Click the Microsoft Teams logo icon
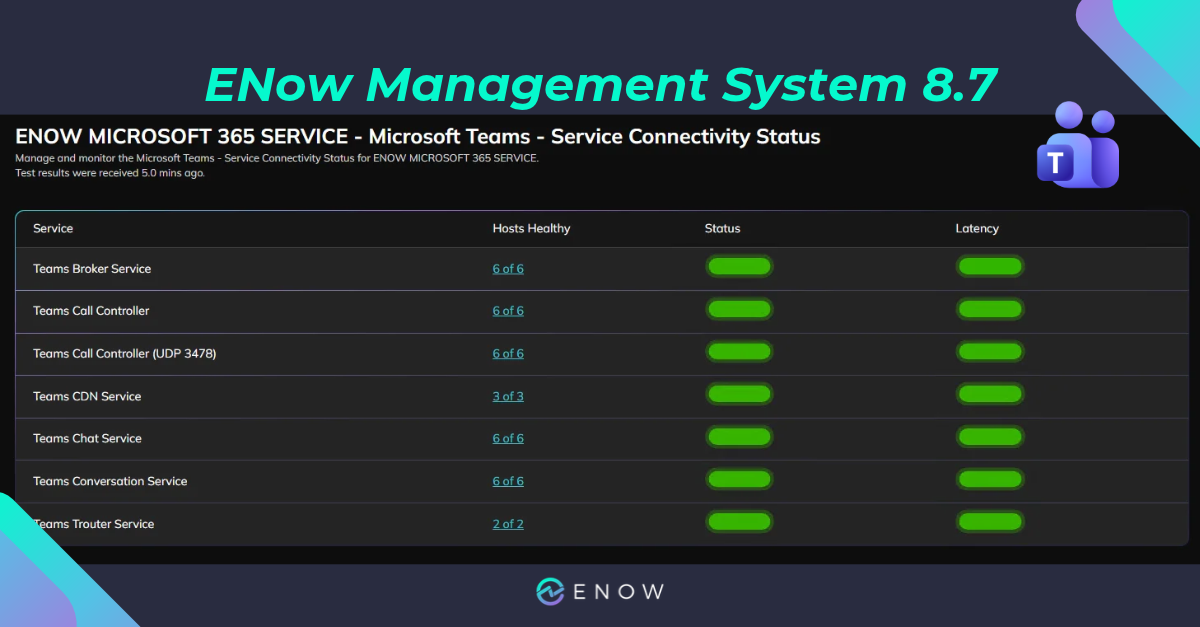Viewport: 1200px width, 627px height. tap(1077, 144)
